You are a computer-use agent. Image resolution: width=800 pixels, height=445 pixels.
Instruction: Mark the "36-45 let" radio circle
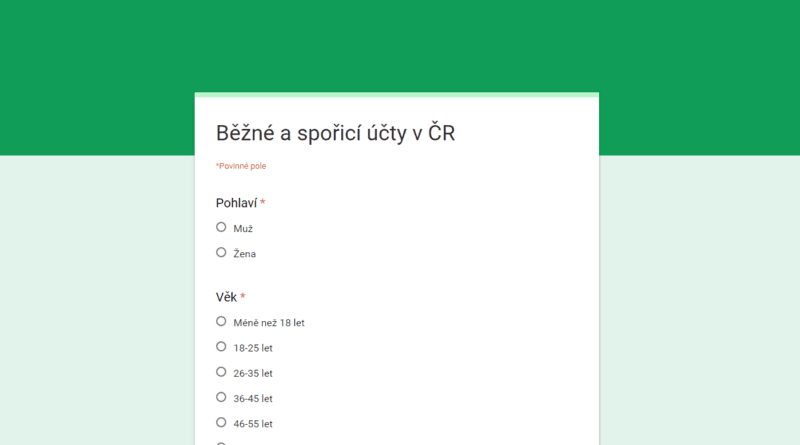tap(221, 397)
